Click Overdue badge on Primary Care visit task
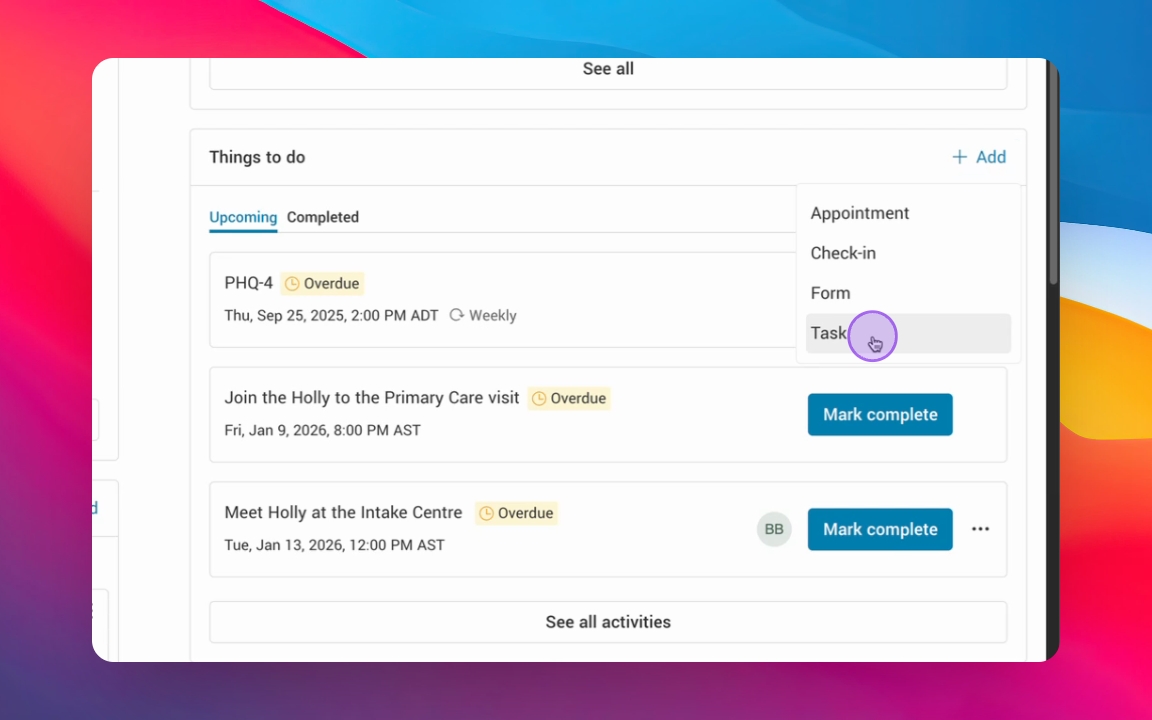 (x=569, y=398)
